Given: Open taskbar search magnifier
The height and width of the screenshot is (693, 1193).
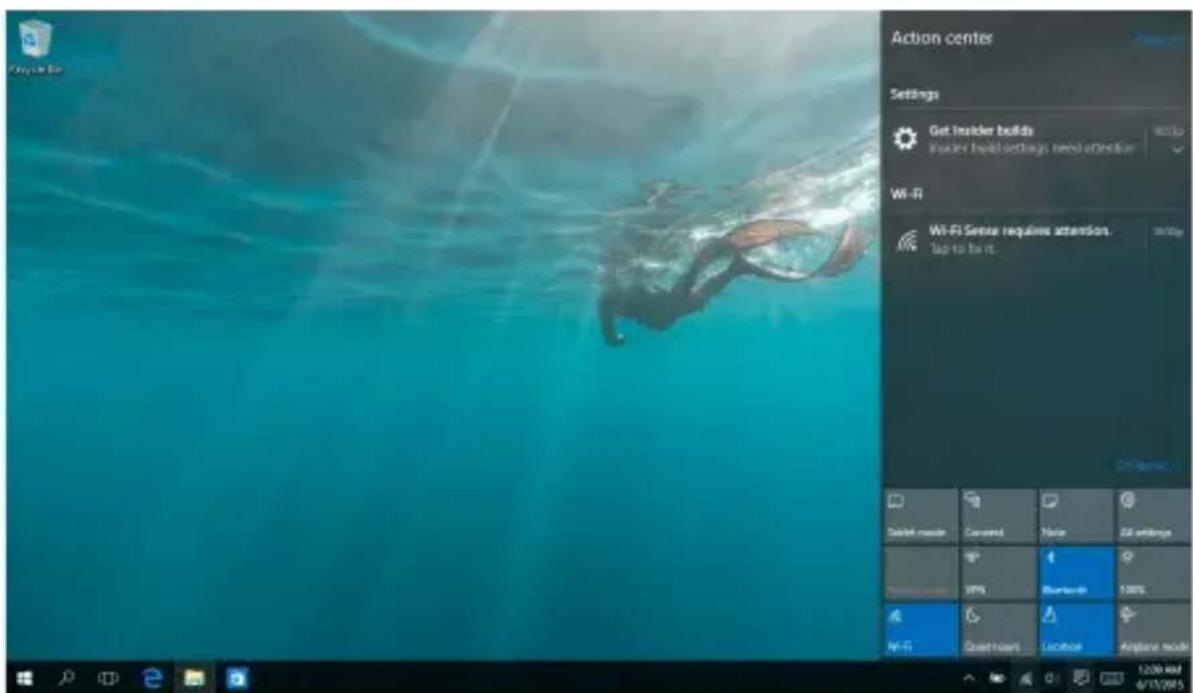Looking at the screenshot, I should [x=67, y=677].
